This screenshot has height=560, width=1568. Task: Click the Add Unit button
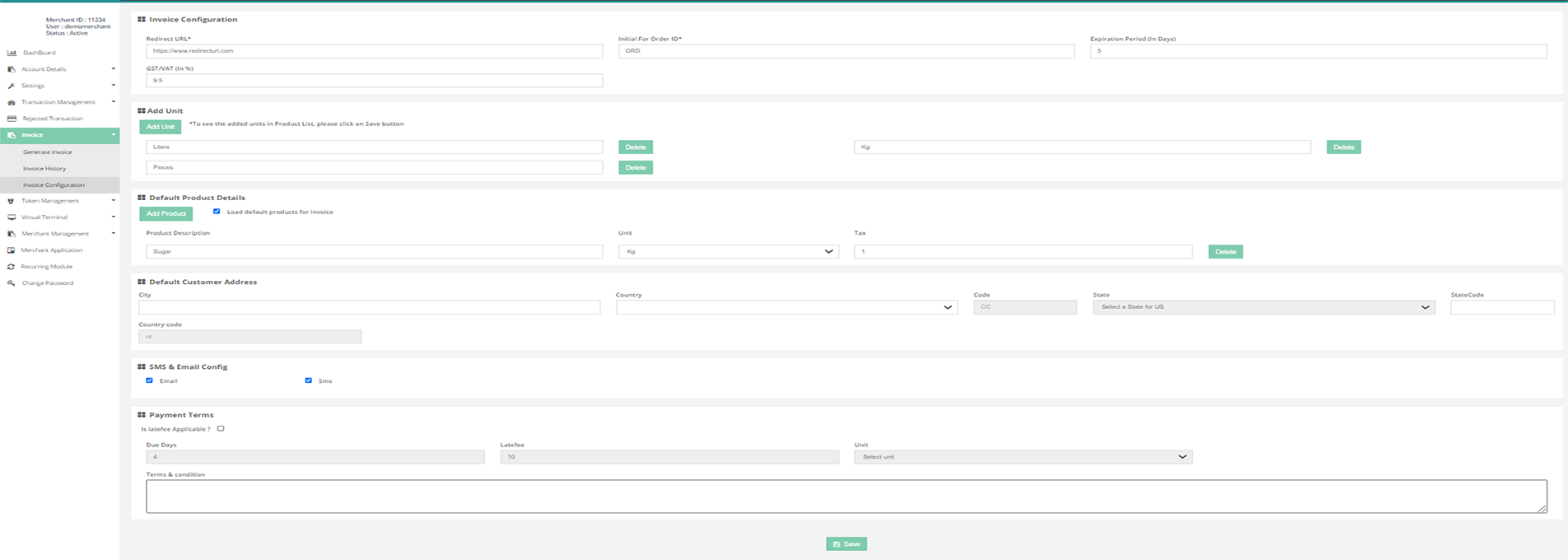pyautogui.click(x=160, y=127)
